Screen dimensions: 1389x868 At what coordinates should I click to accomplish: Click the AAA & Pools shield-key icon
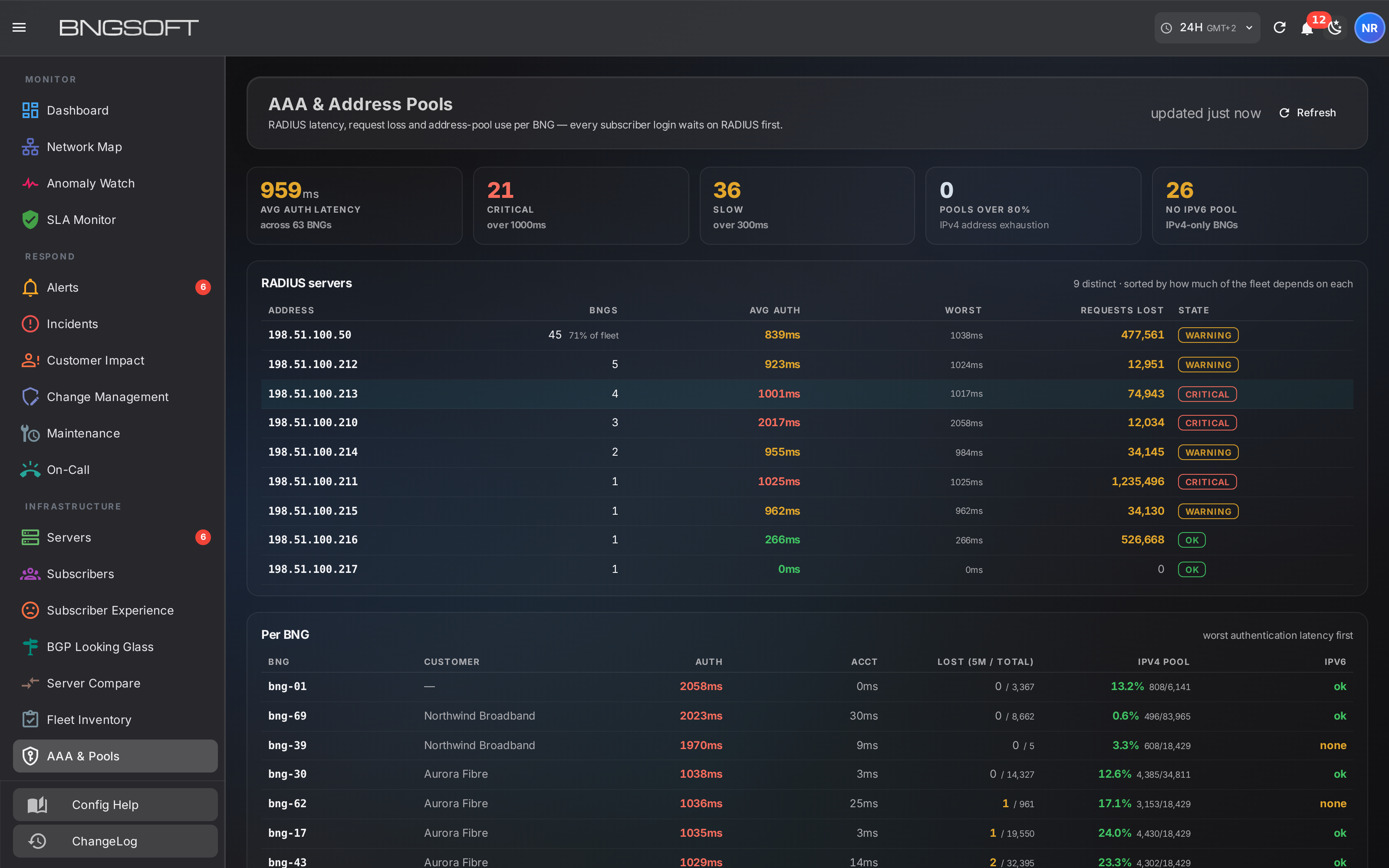(x=30, y=756)
